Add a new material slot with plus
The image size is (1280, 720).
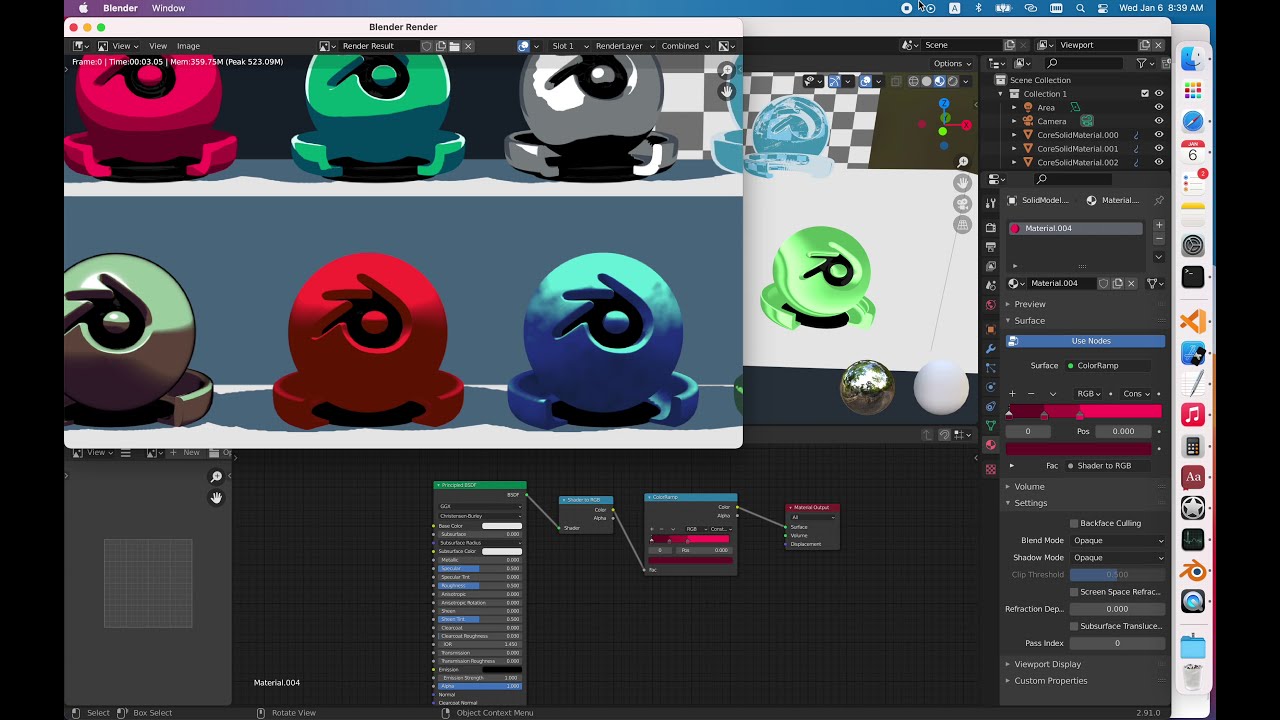(x=1159, y=225)
